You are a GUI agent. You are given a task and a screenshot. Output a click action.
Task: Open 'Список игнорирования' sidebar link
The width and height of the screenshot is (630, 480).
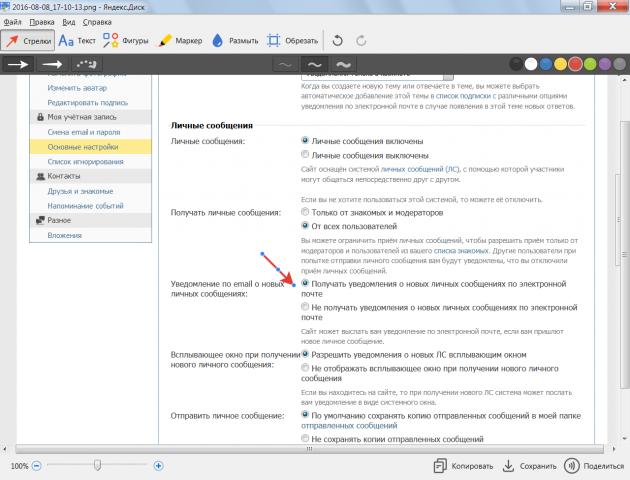tap(85, 161)
